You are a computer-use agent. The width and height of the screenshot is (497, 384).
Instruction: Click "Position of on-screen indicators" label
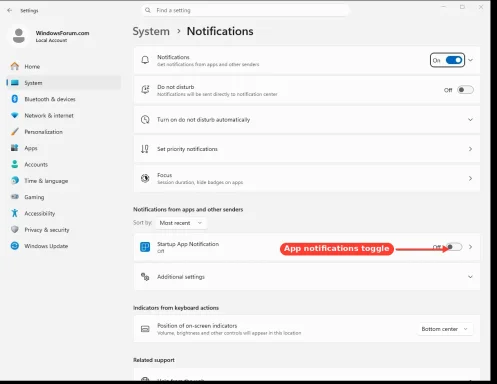pos(197,326)
